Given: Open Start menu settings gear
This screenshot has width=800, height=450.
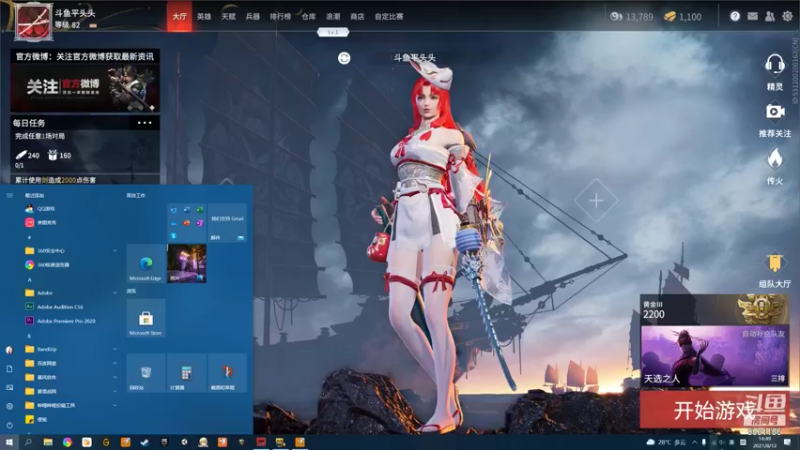Looking at the screenshot, I should tap(9, 406).
